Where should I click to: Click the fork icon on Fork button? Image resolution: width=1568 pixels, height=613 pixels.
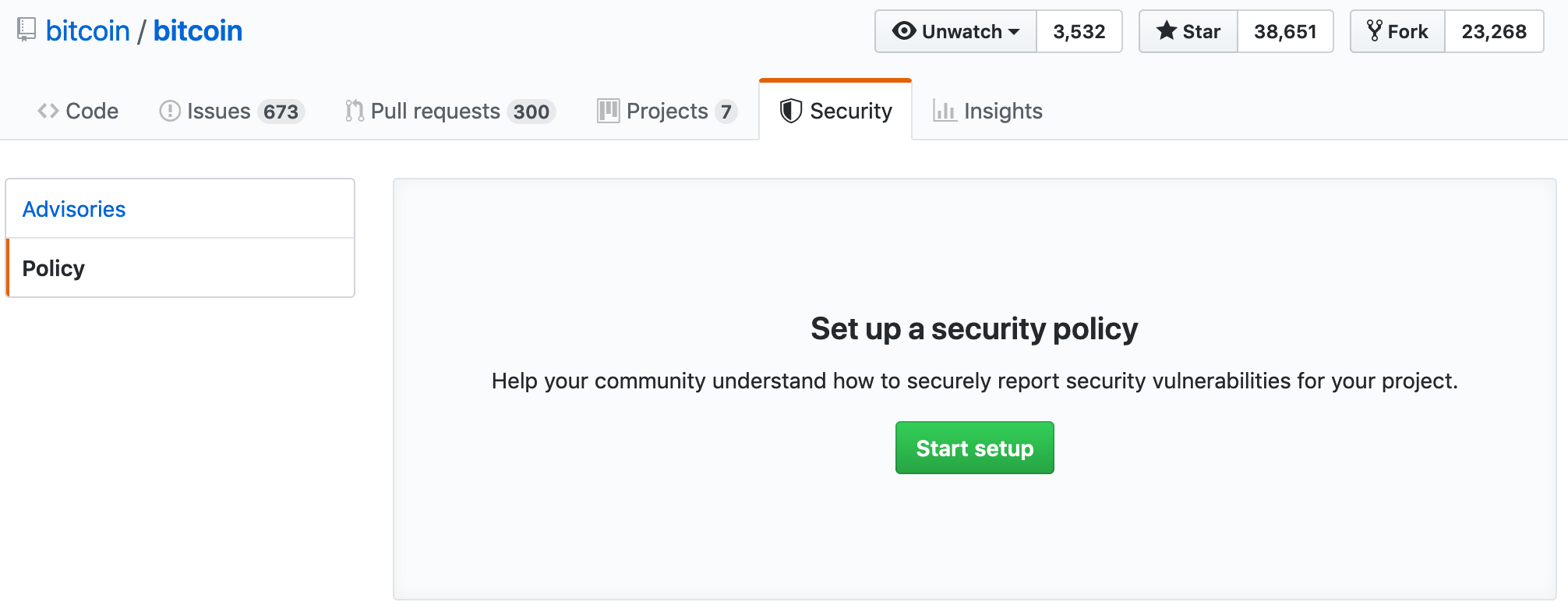click(x=1375, y=31)
